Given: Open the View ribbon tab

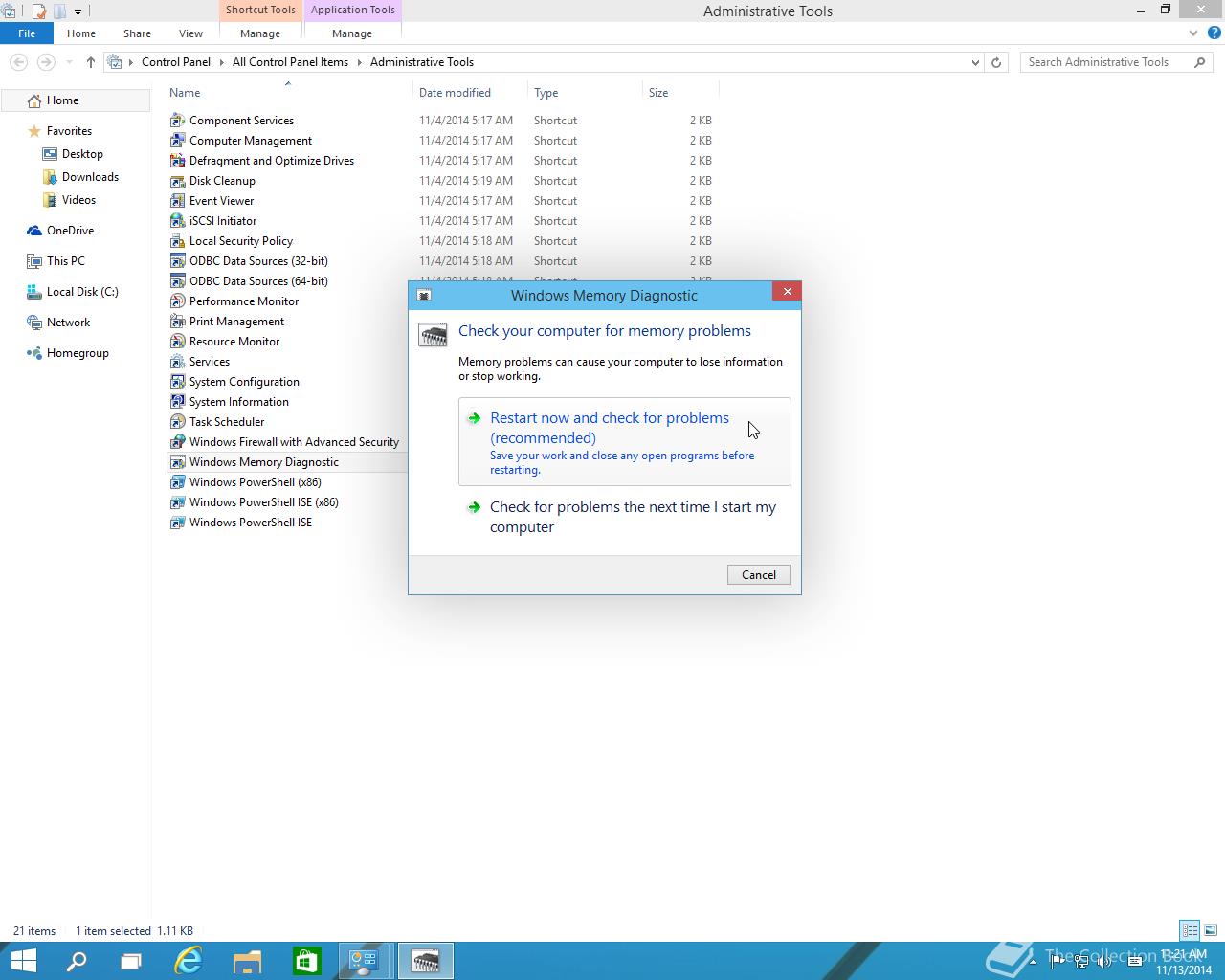Looking at the screenshot, I should (x=190, y=33).
